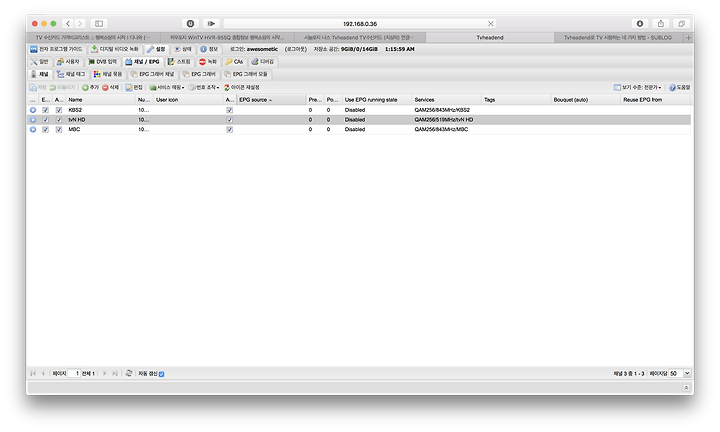This screenshot has width=720, height=432.
Task: Click the logout (로그아웃) link
Action: (x=296, y=49)
